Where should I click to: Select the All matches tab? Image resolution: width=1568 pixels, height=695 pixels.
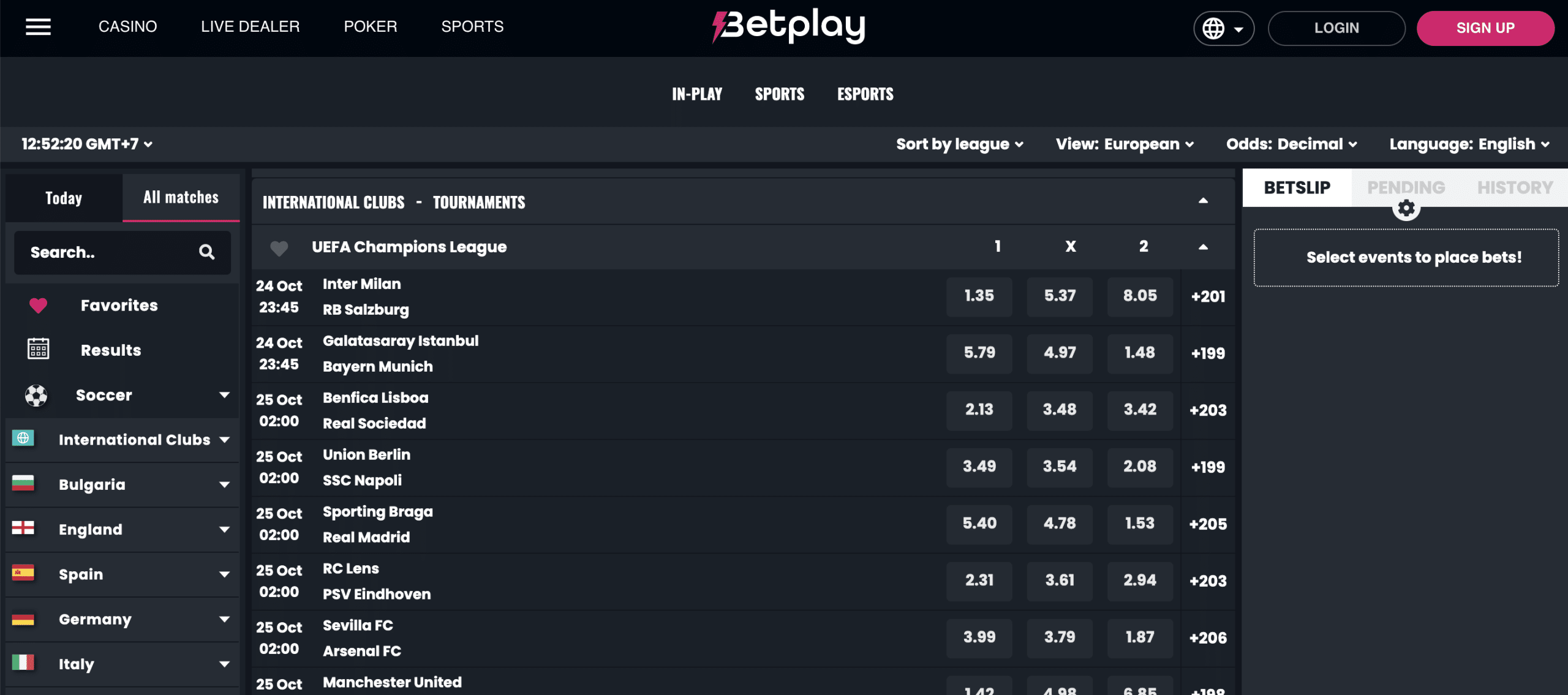click(x=181, y=197)
